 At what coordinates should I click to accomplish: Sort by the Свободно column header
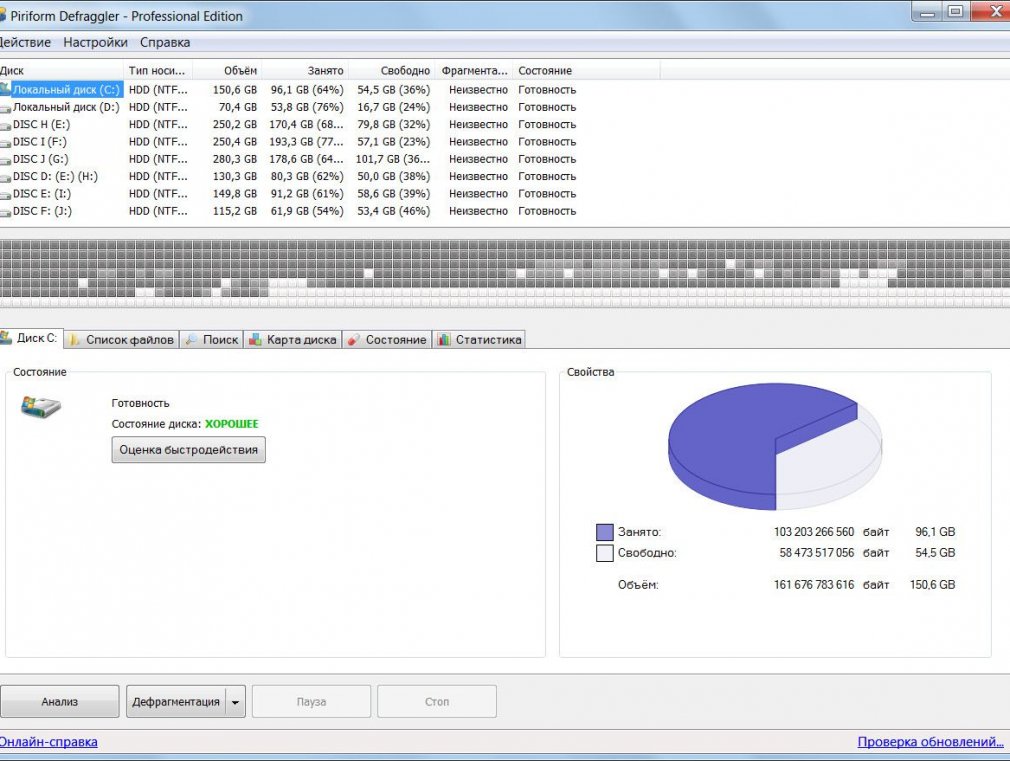[x=392, y=71]
